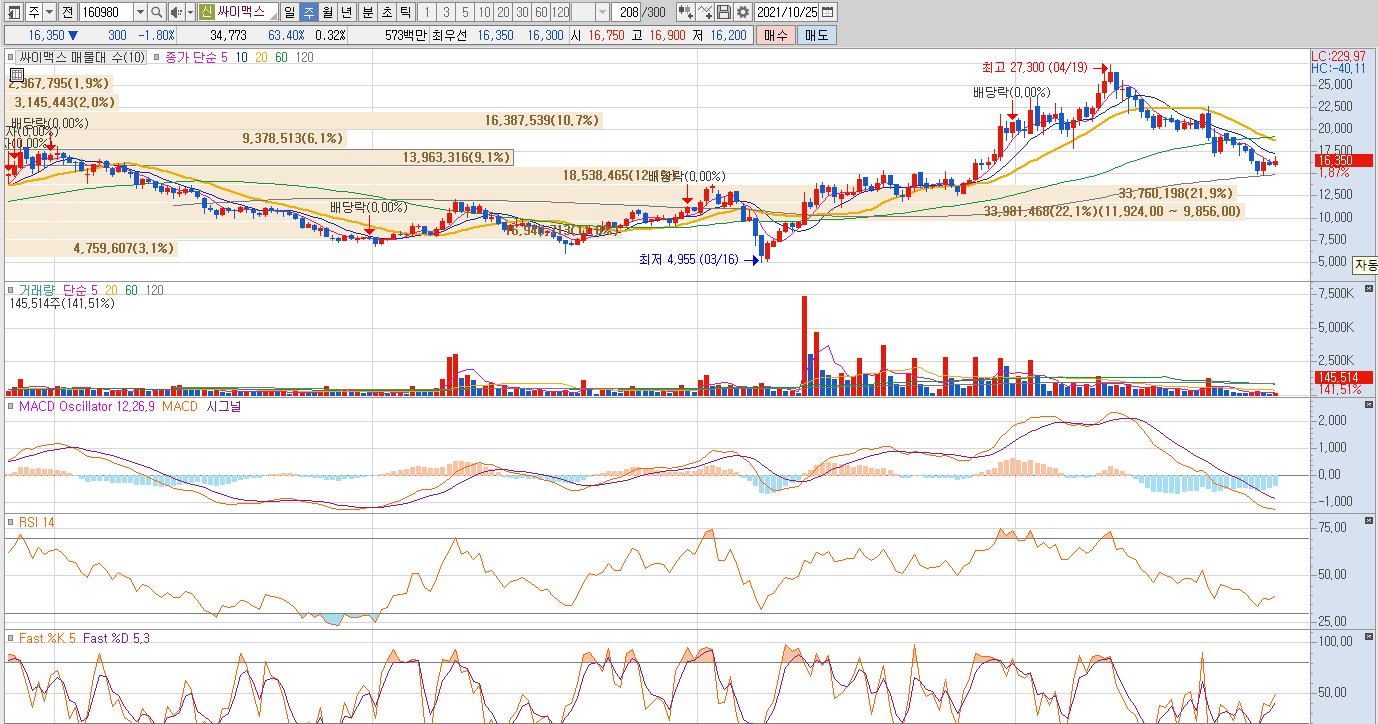Open chart settings gear icon
1378x724 pixels.
pos(743,12)
